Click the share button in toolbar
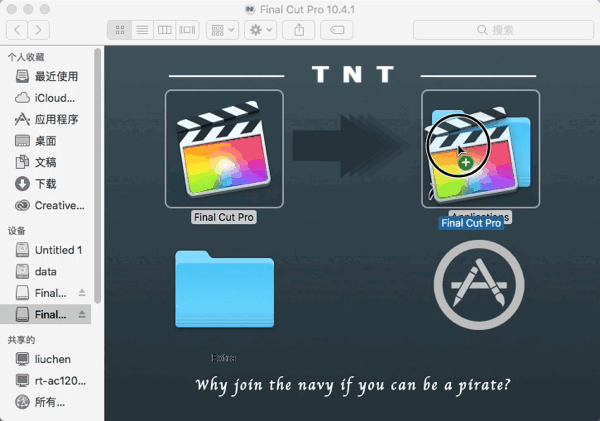Viewport: 600px width, 421px height. (x=299, y=30)
